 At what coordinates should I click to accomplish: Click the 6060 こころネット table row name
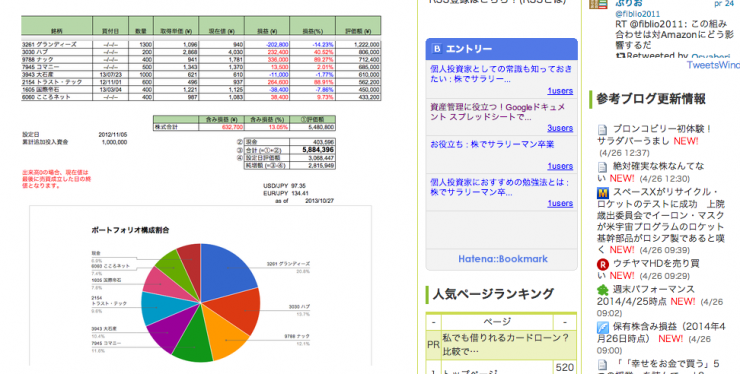(x=46, y=97)
